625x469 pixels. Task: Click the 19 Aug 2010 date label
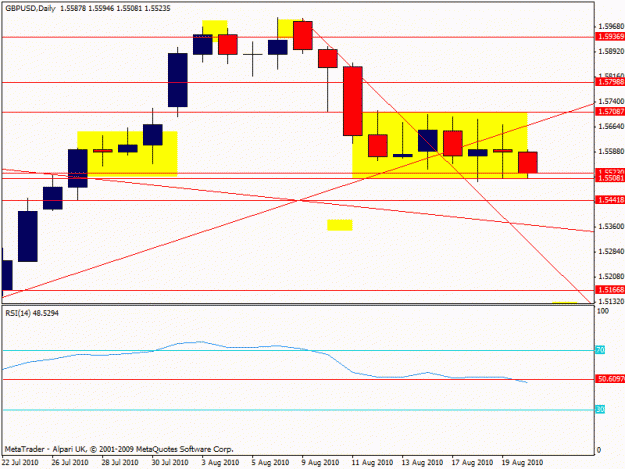coord(522,462)
